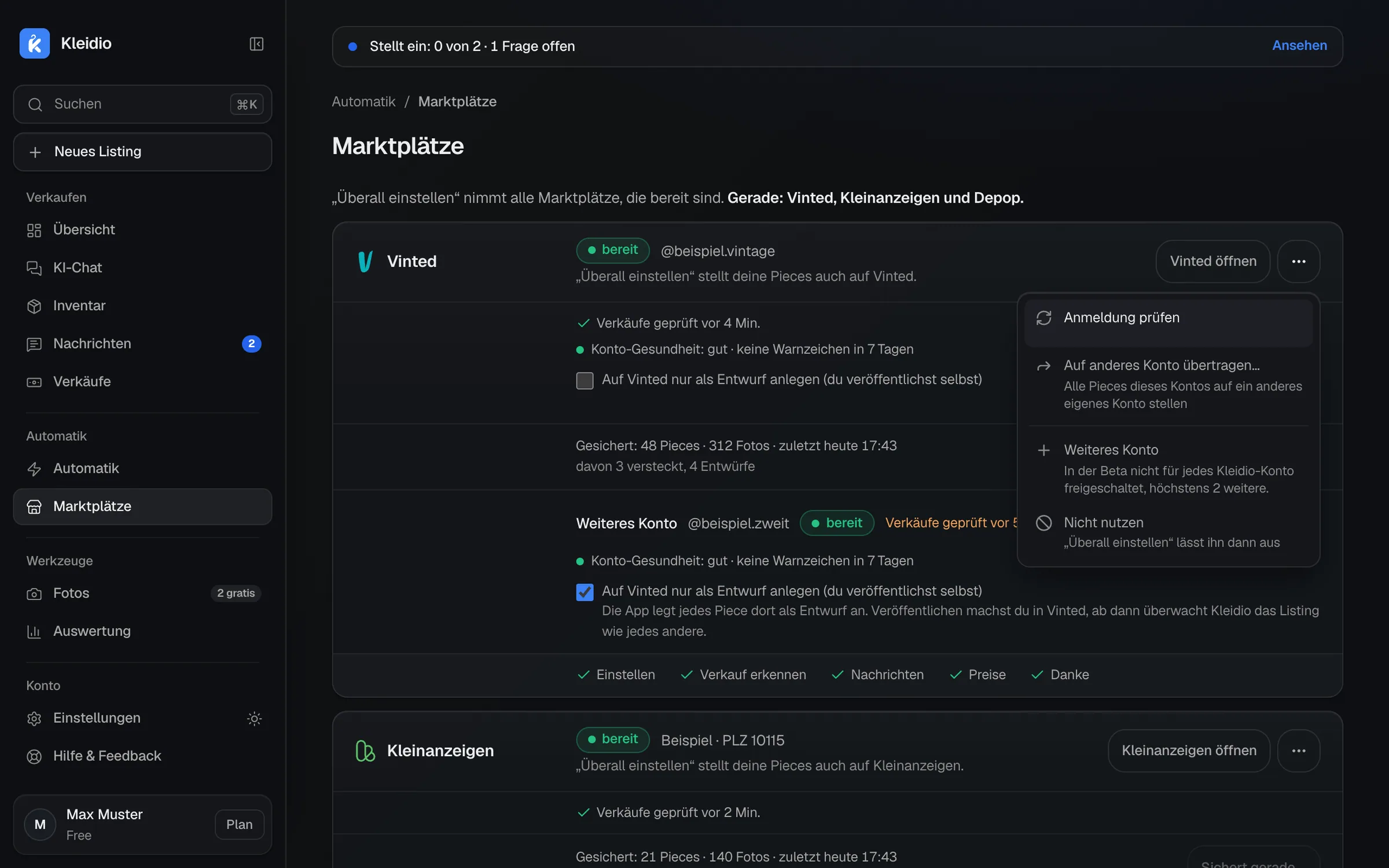Click Kleinanzeigen öffnen button
Viewport: 1389px width, 868px height.
1189,751
